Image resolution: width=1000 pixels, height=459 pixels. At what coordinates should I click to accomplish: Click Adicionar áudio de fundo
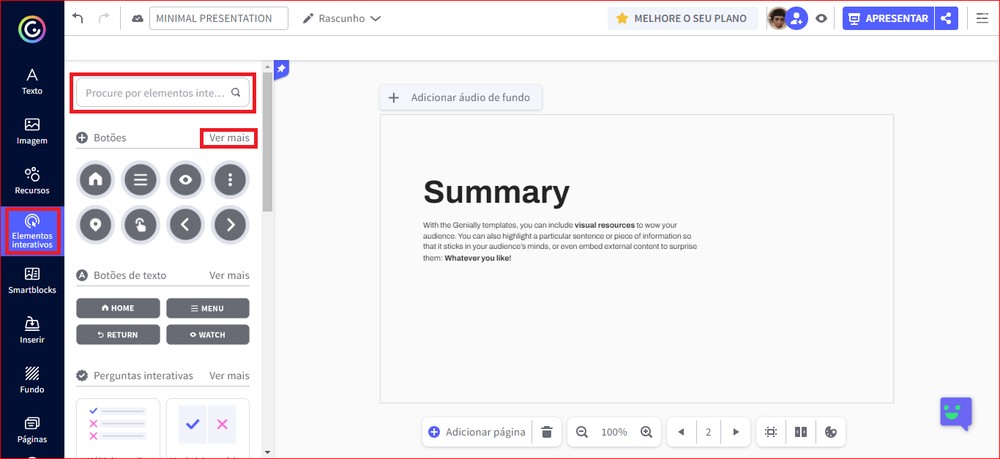(x=460, y=98)
